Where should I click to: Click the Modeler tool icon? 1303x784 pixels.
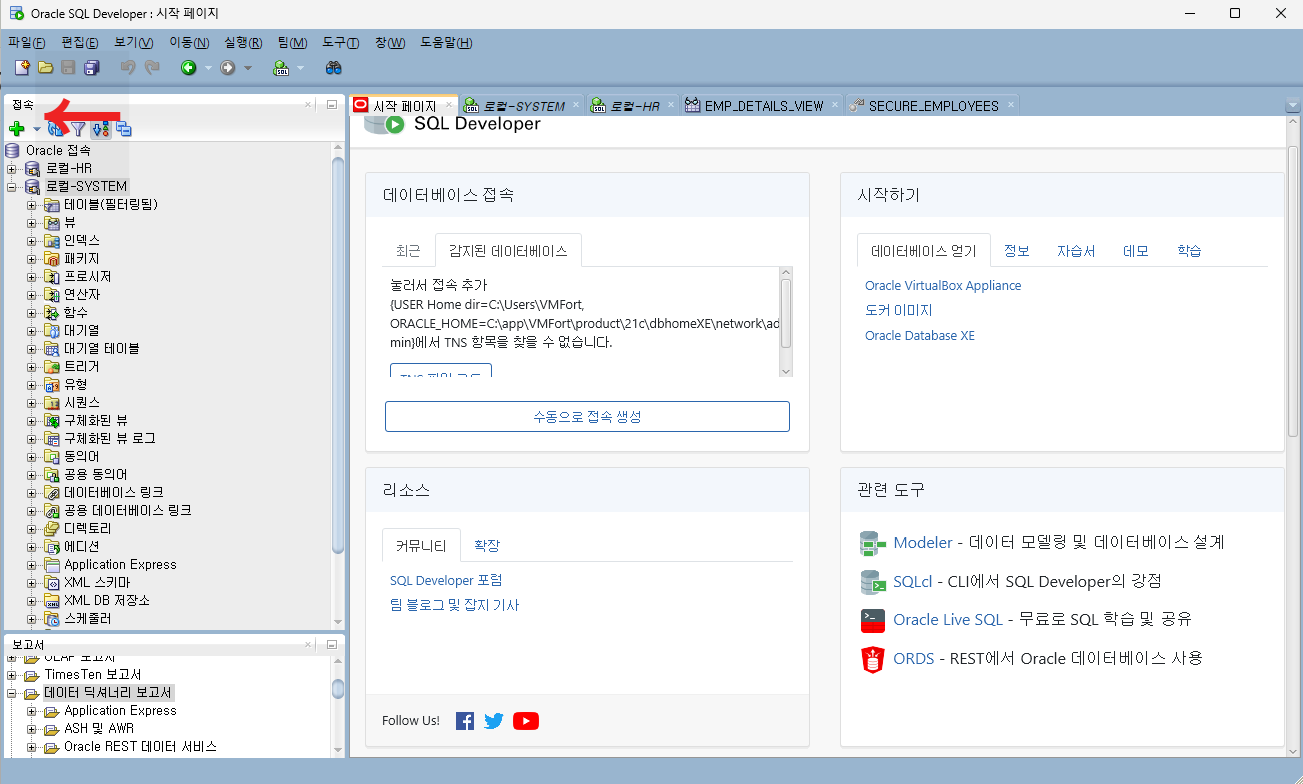pyautogui.click(x=873, y=543)
